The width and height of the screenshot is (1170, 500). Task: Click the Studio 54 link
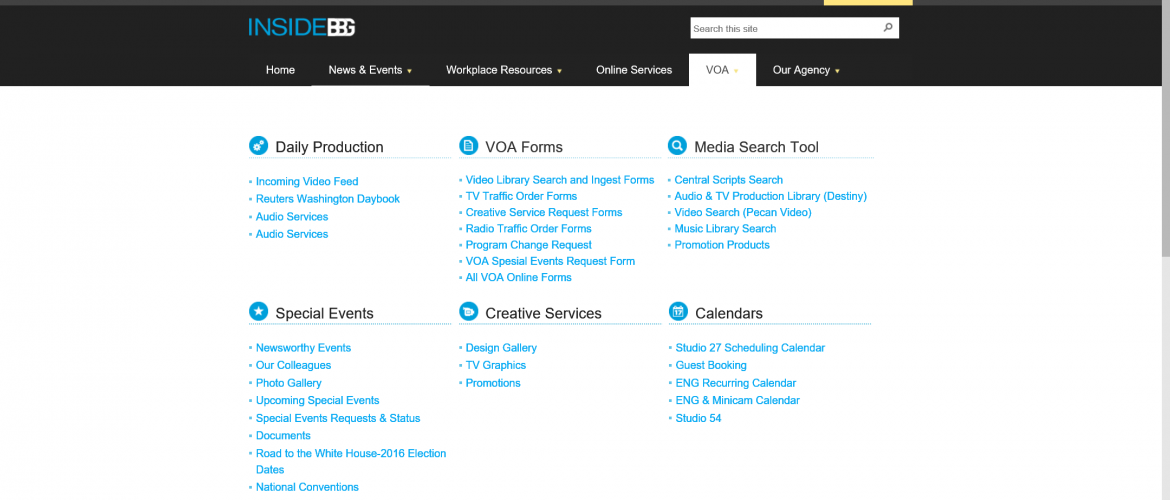click(698, 418)
